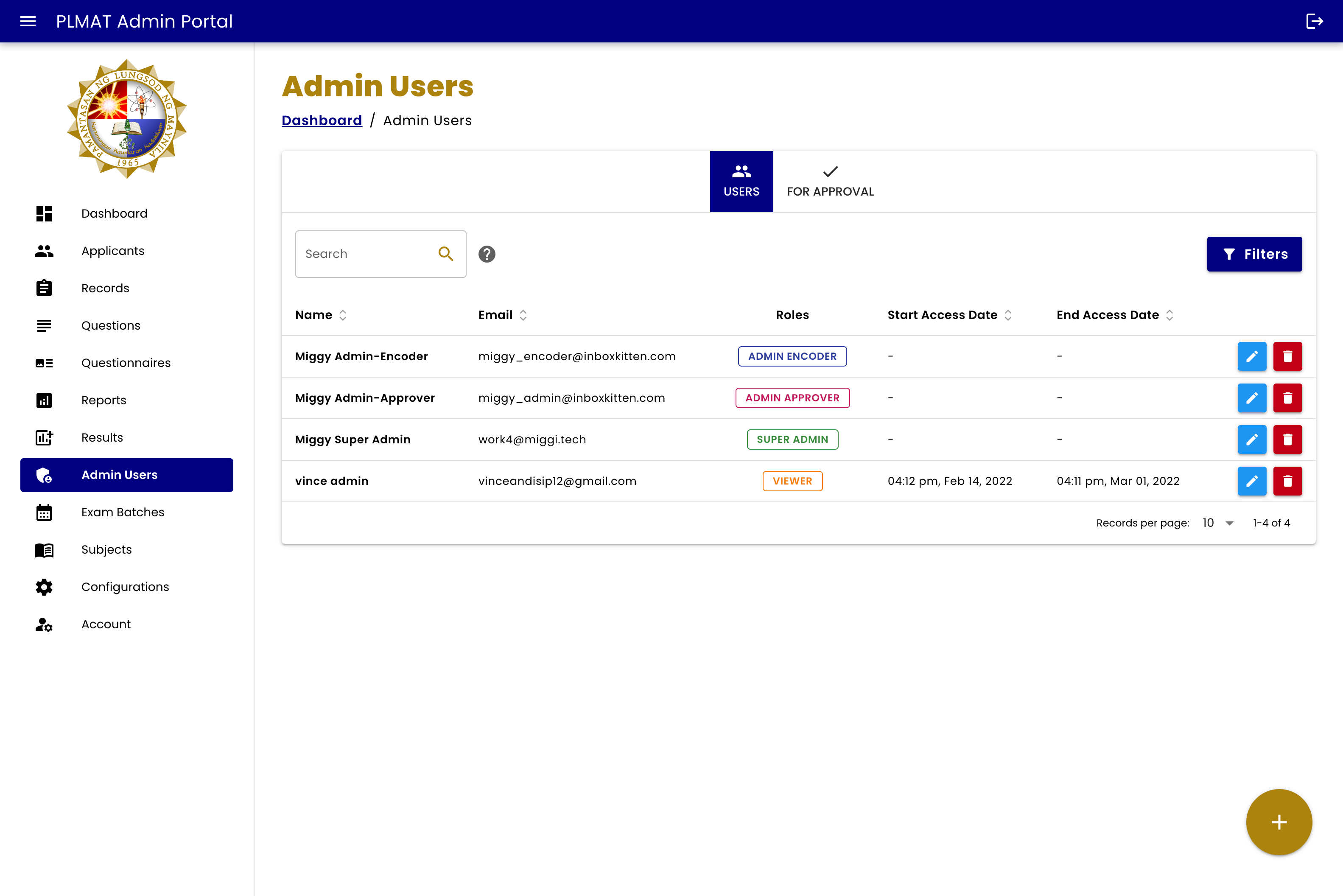Viewport: 1343px width, 896px height.
Task: Open Exam Batches in sidebar
Action: click(122, 512)
